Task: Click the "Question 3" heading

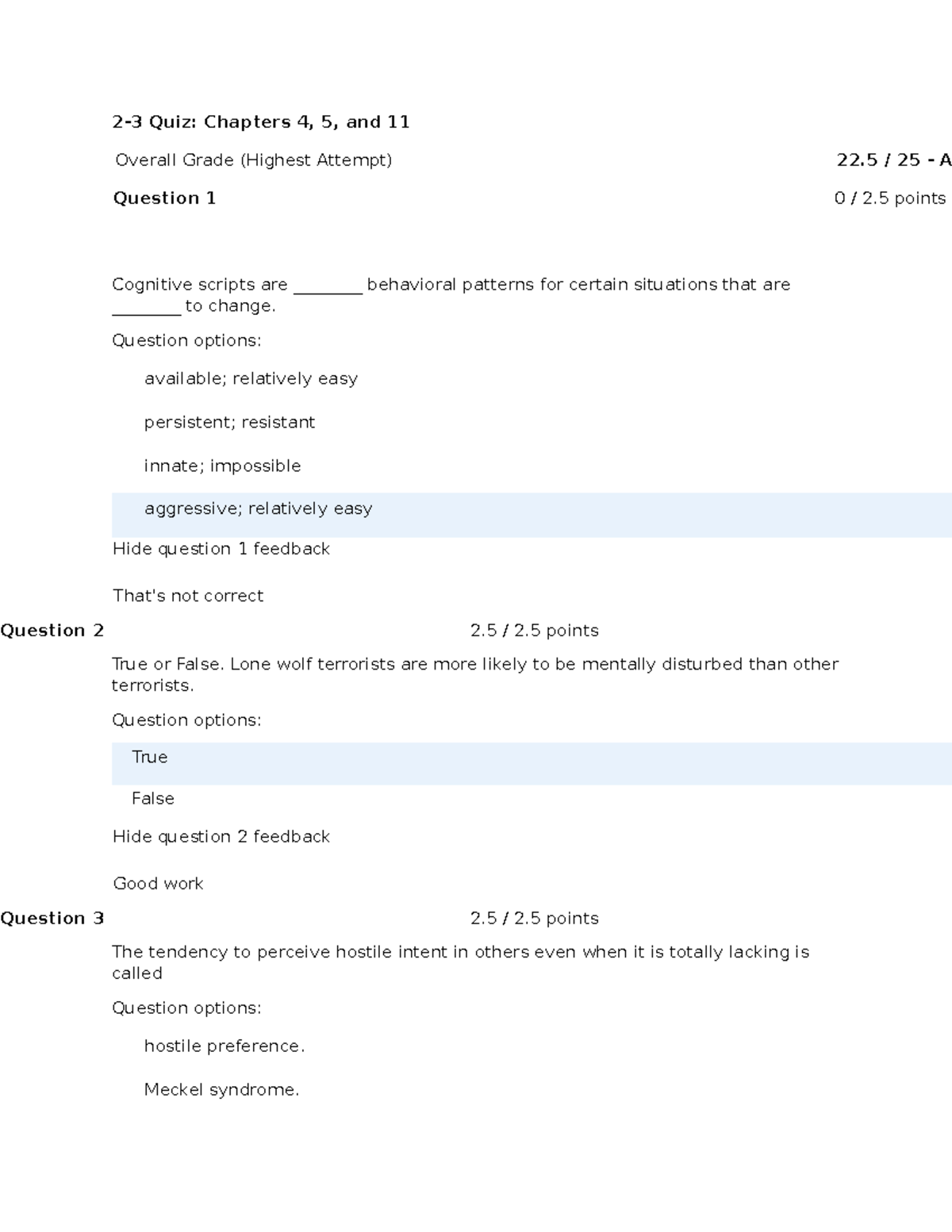Action: [x=52, y=919]
